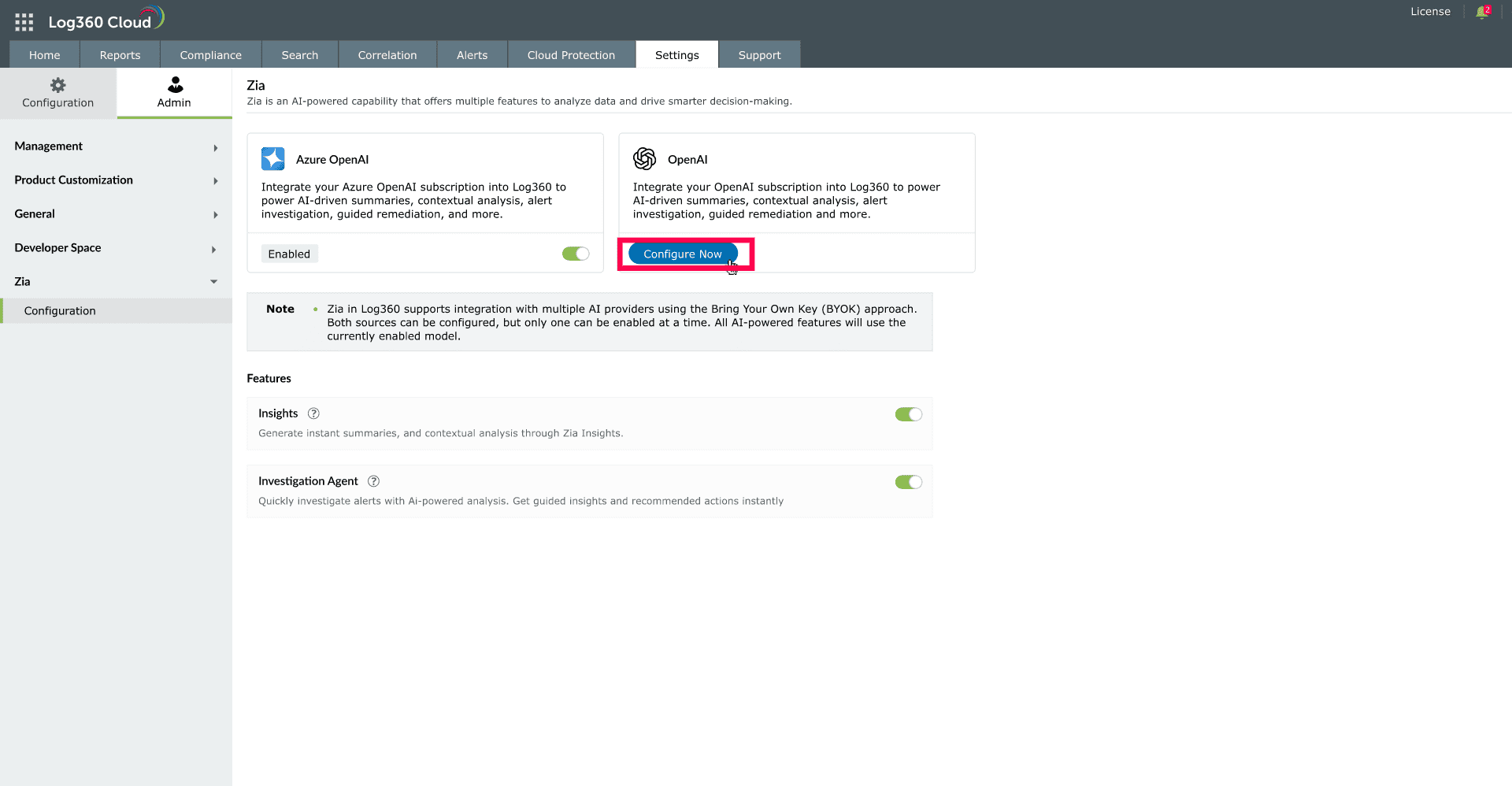Open the apps grid launcher icon
The width and height of the screenshot is (1512, 786).
pos(24,22)
